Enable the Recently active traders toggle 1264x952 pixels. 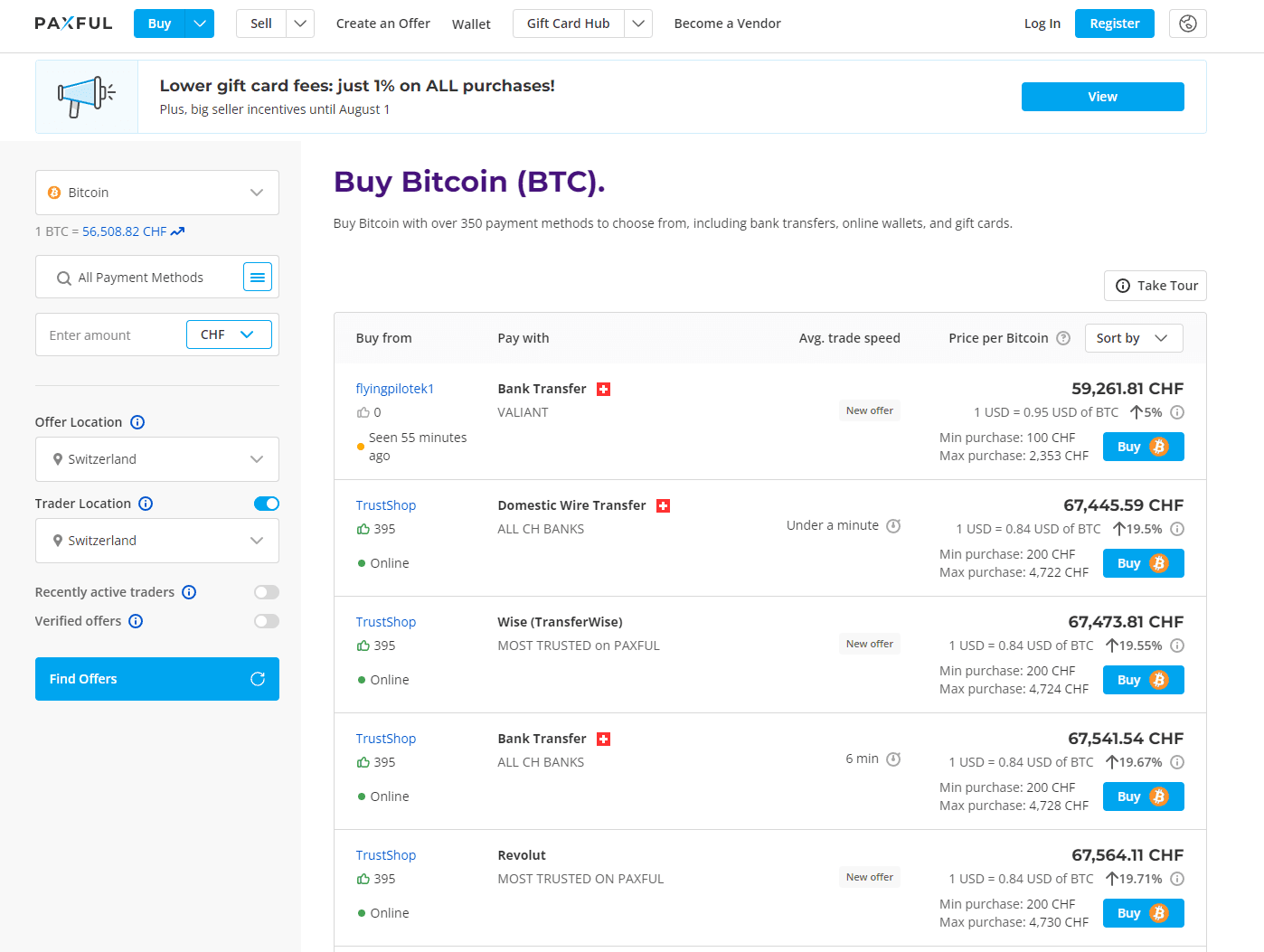pos(267,592)
